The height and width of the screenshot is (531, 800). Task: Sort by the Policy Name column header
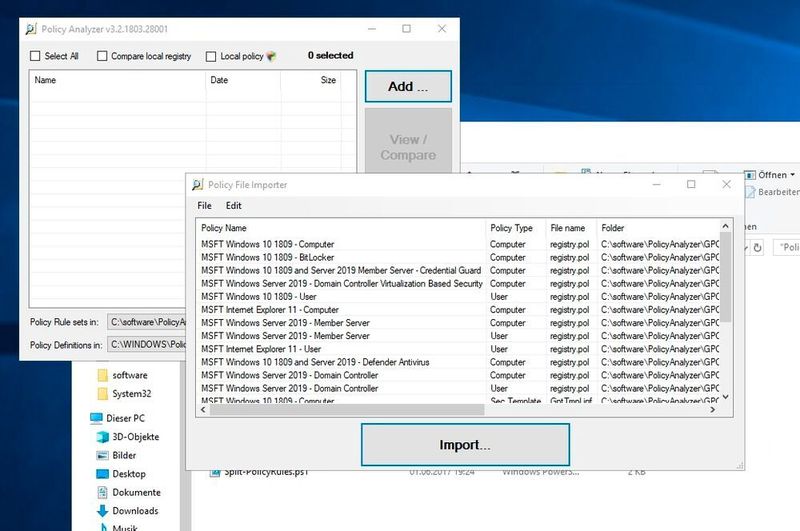point(341,228)
